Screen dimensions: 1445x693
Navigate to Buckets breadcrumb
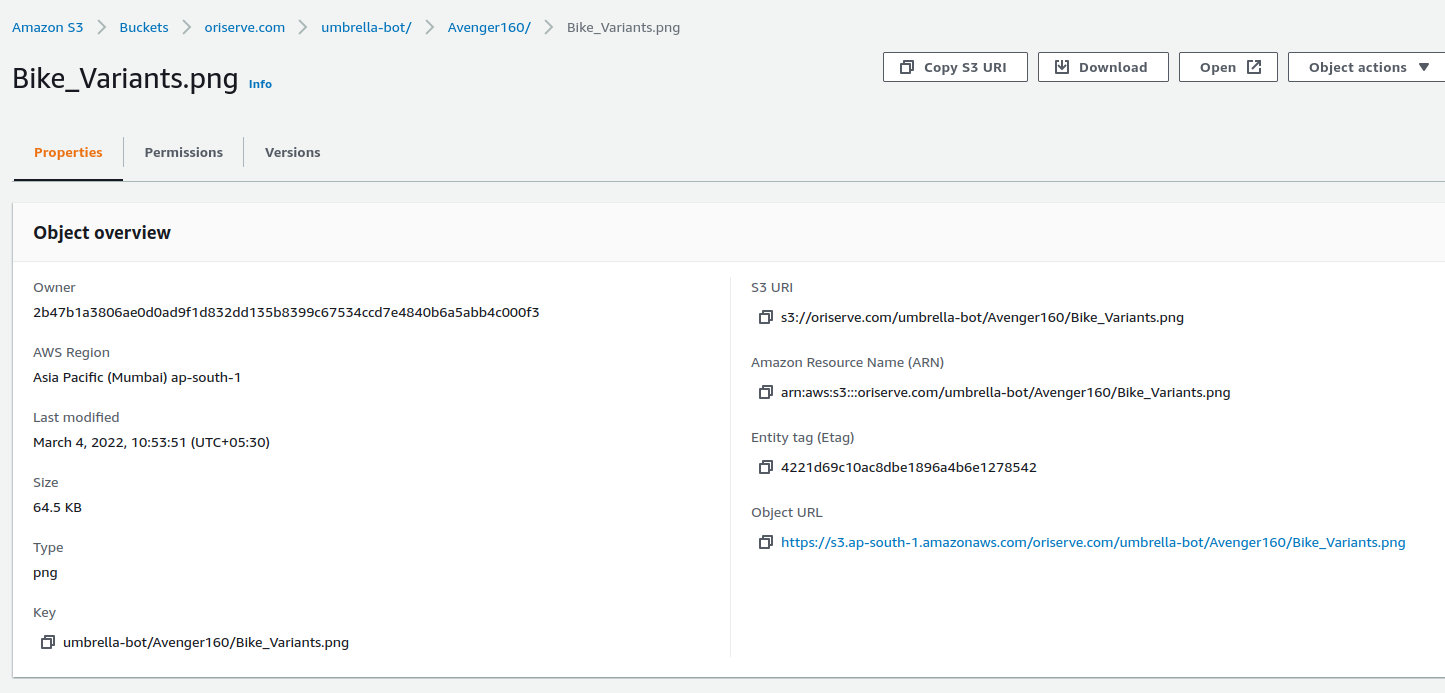[x=144, y=27]
